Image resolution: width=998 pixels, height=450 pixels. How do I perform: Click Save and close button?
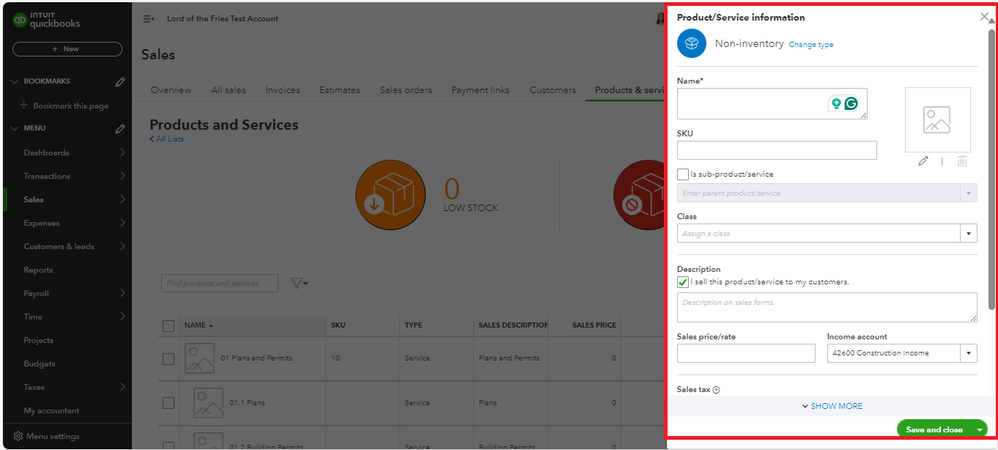click(x=934, y=430)
